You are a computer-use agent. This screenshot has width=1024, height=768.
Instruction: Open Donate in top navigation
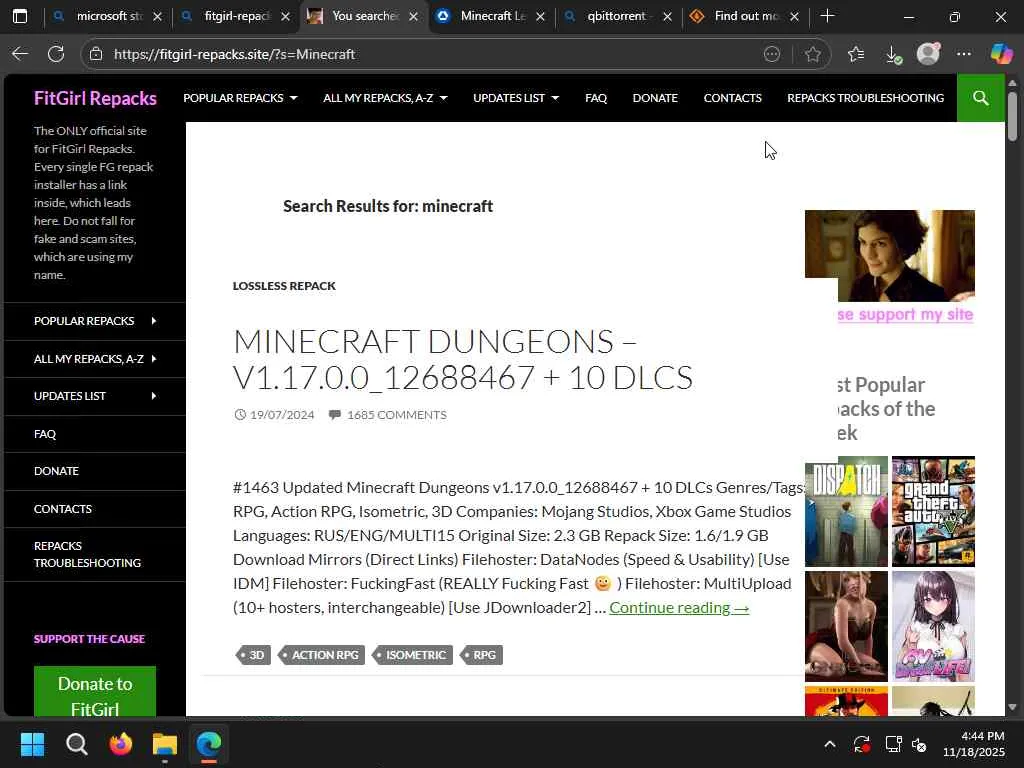click(x=655, y=98)
